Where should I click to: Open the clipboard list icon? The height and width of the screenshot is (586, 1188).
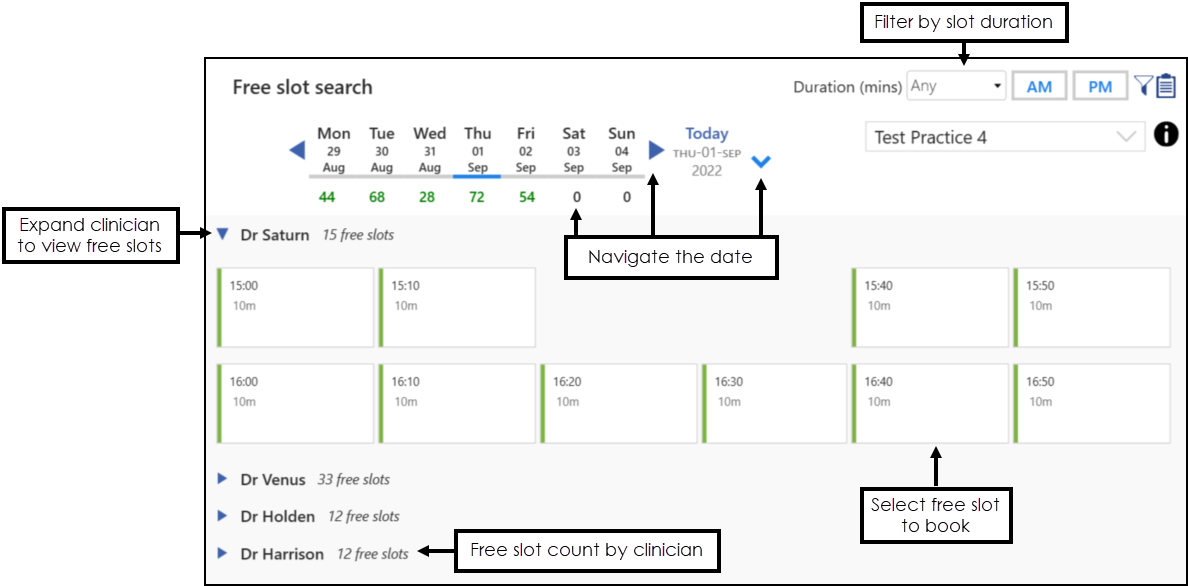coord(1166,87)
